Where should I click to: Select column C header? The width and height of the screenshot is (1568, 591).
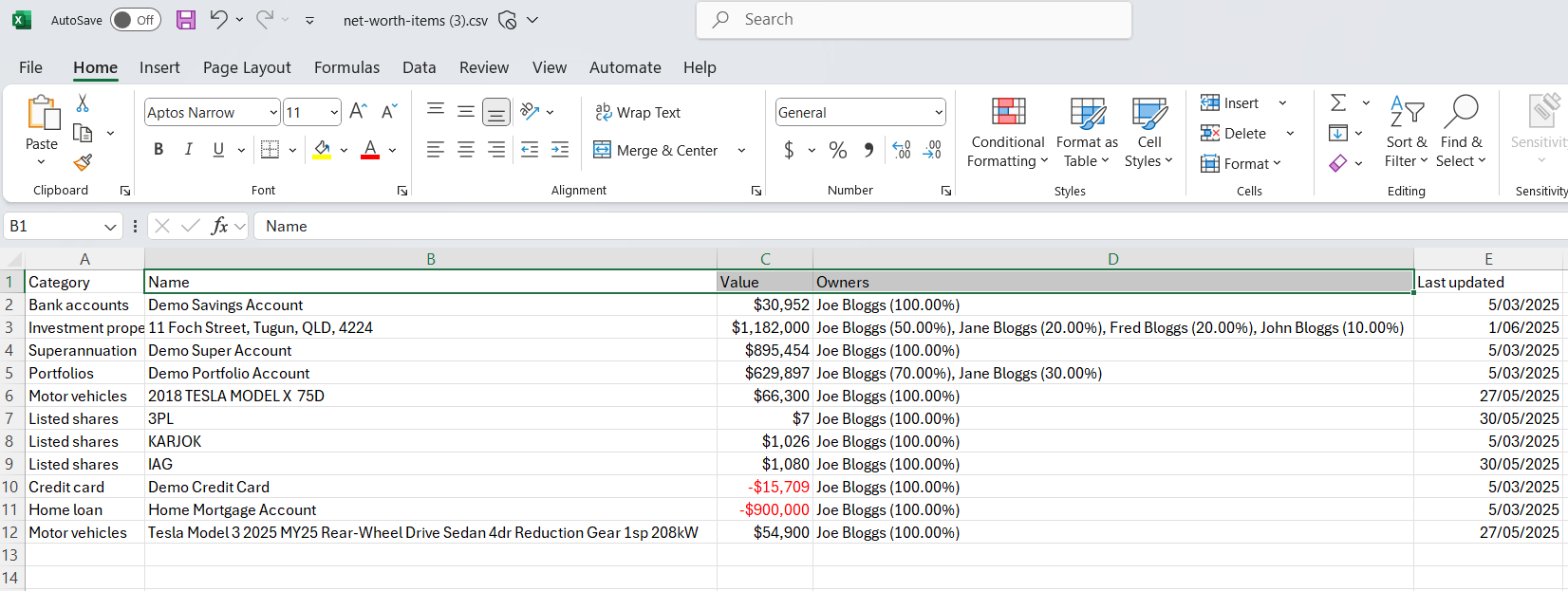(765, 259)
